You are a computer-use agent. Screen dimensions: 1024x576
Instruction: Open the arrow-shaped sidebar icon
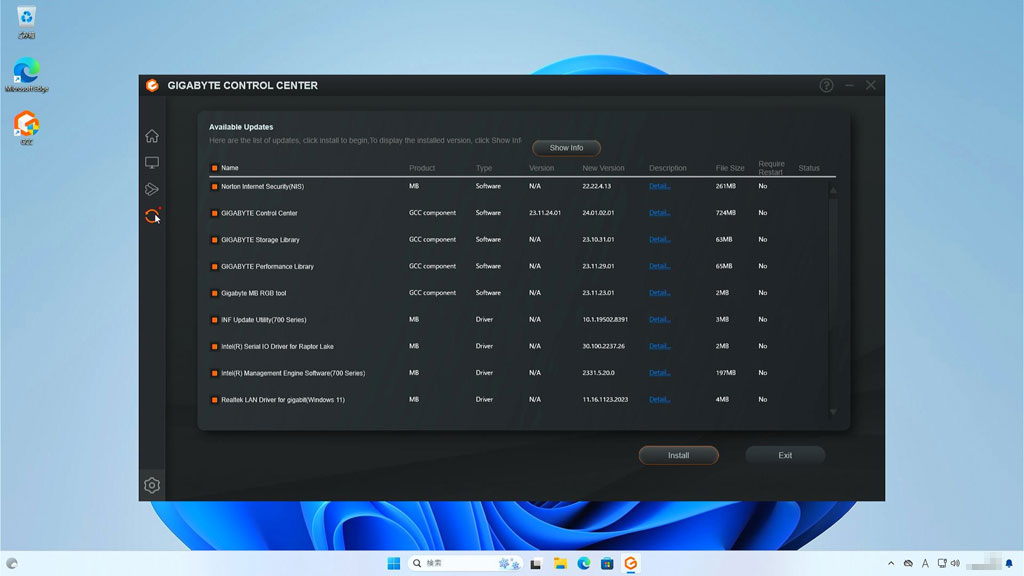(x=152, y=189)
